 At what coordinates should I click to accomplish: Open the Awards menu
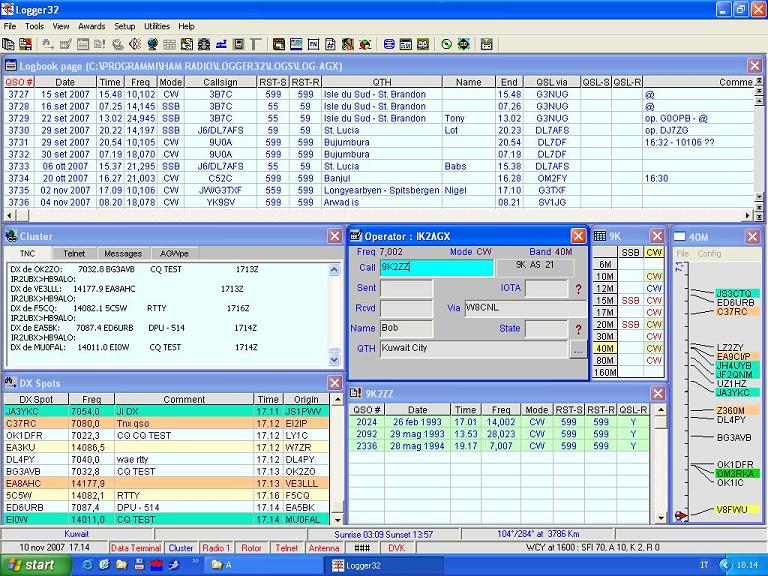91,26
